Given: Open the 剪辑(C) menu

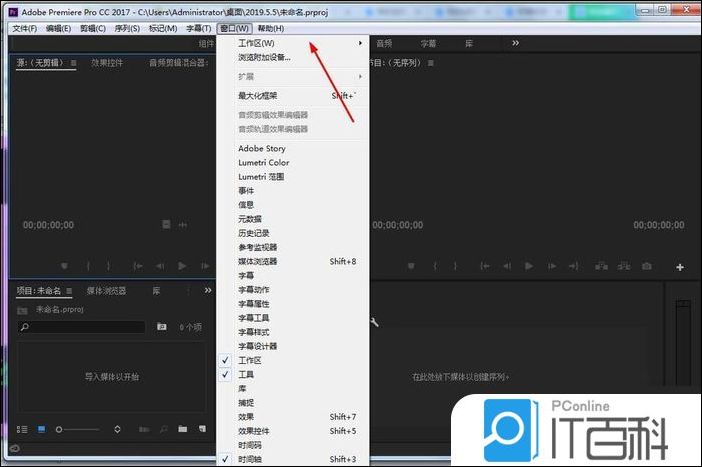Looking at the screenshot, I should (x=93, y=29).
